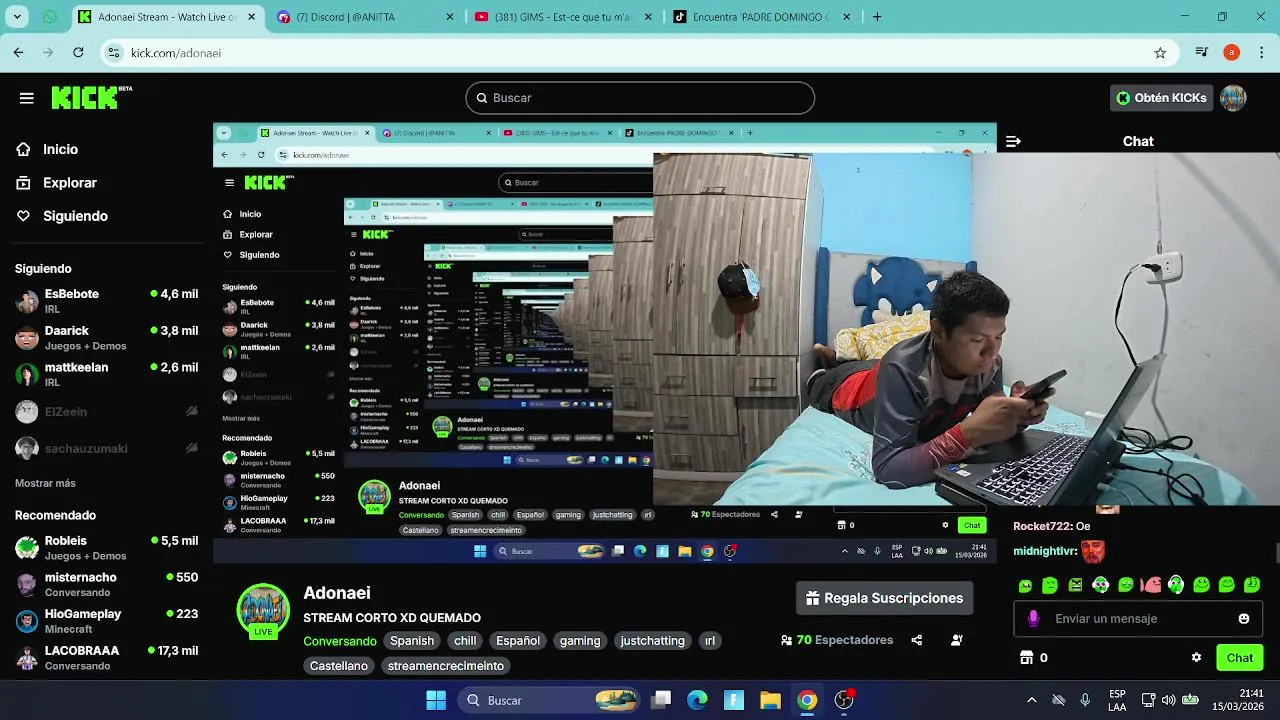Open EsBebote channel in the sidebar
The image size is (1280, 720).
point(106,300)
